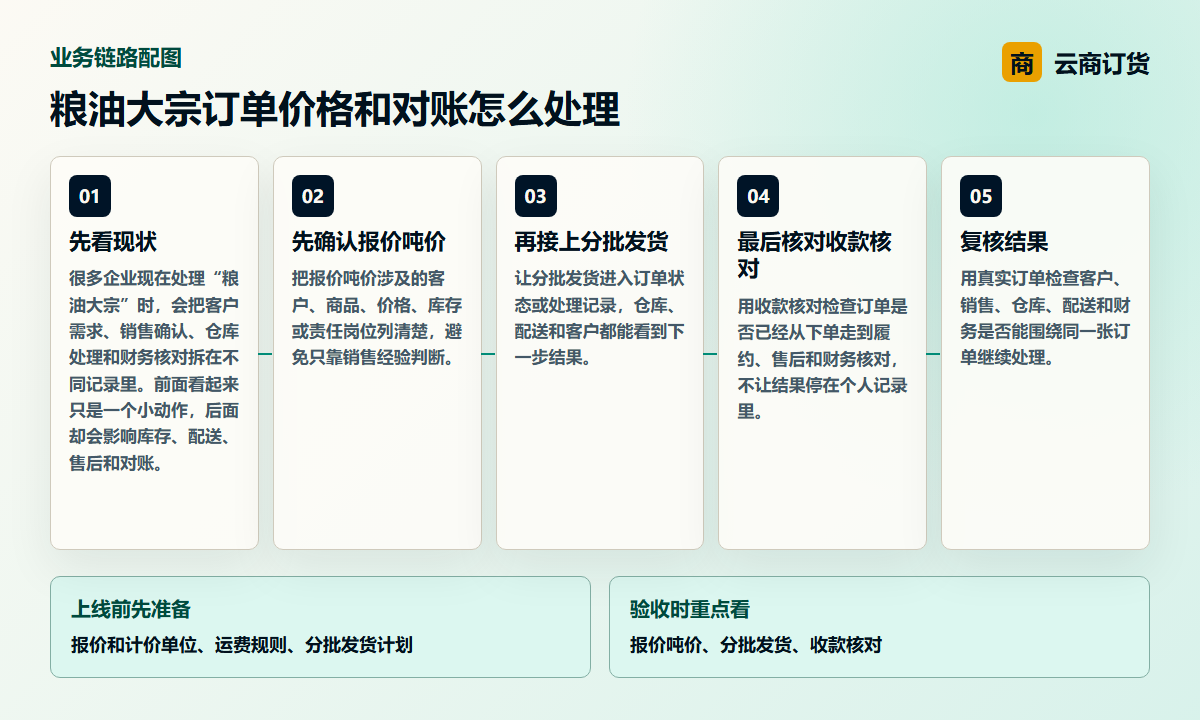Click the paragraph starting 用收款核对检查订单
This screenshot has width=1200, height=720.
click(x=822, y=358)
